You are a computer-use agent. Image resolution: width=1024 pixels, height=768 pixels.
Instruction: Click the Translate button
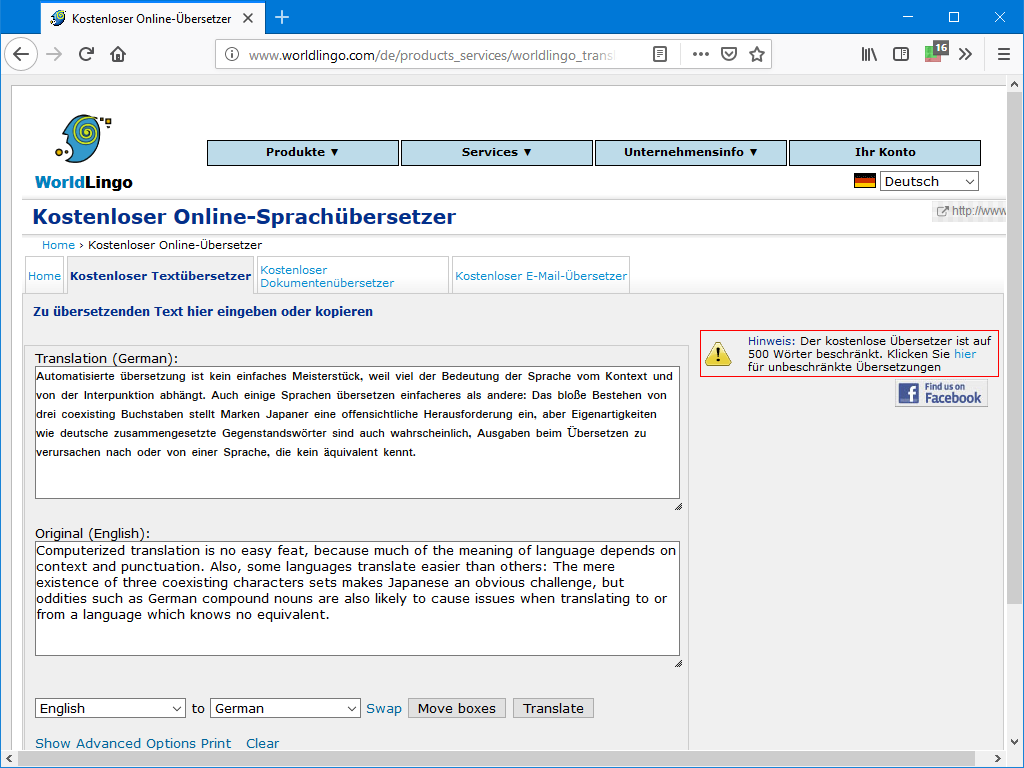point(553,708)
